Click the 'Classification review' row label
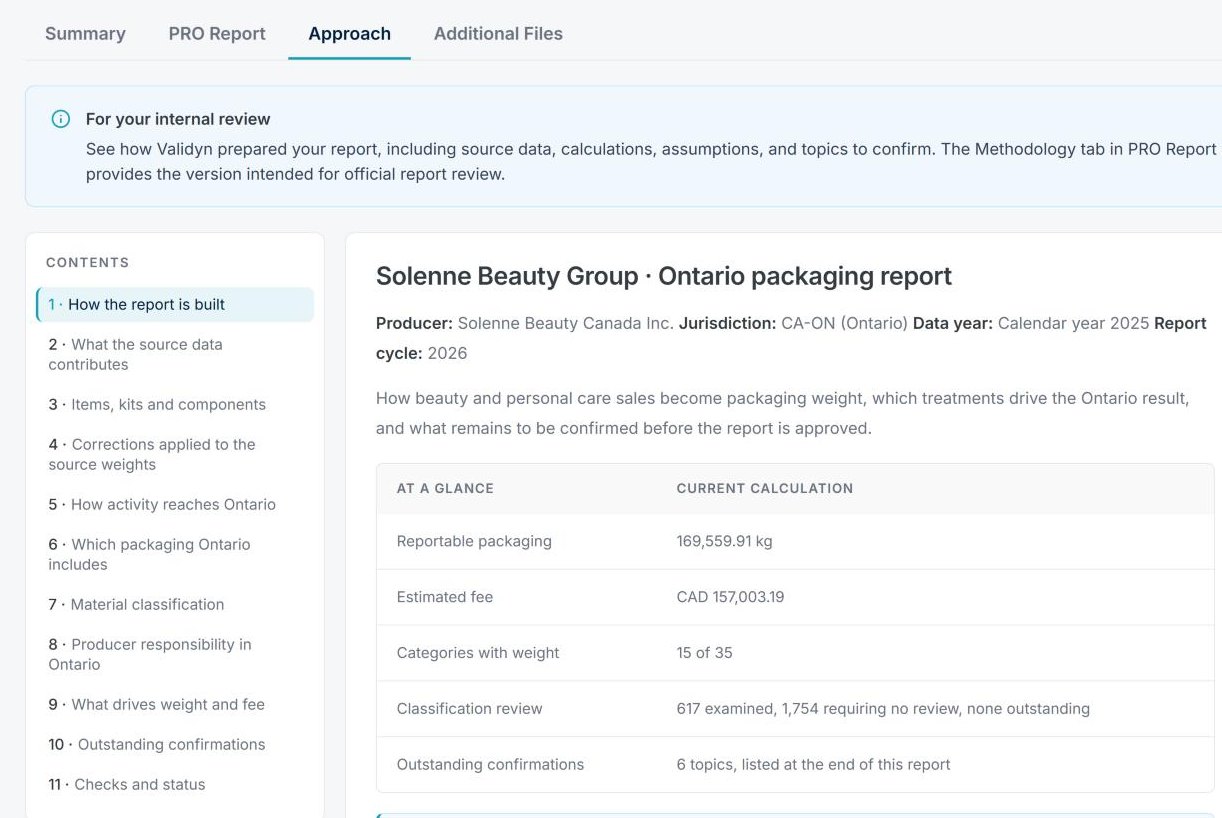The width and height of the screenshot is (1222, 818). [469, 709]
